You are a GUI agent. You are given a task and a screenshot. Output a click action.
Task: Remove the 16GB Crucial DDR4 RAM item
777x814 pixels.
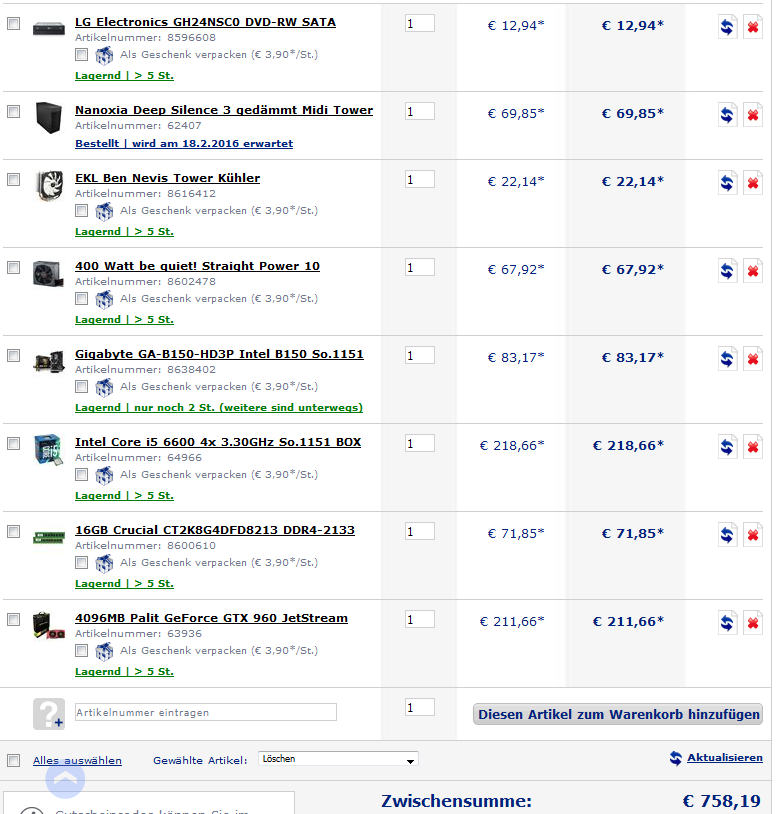[x=753, y=535]
